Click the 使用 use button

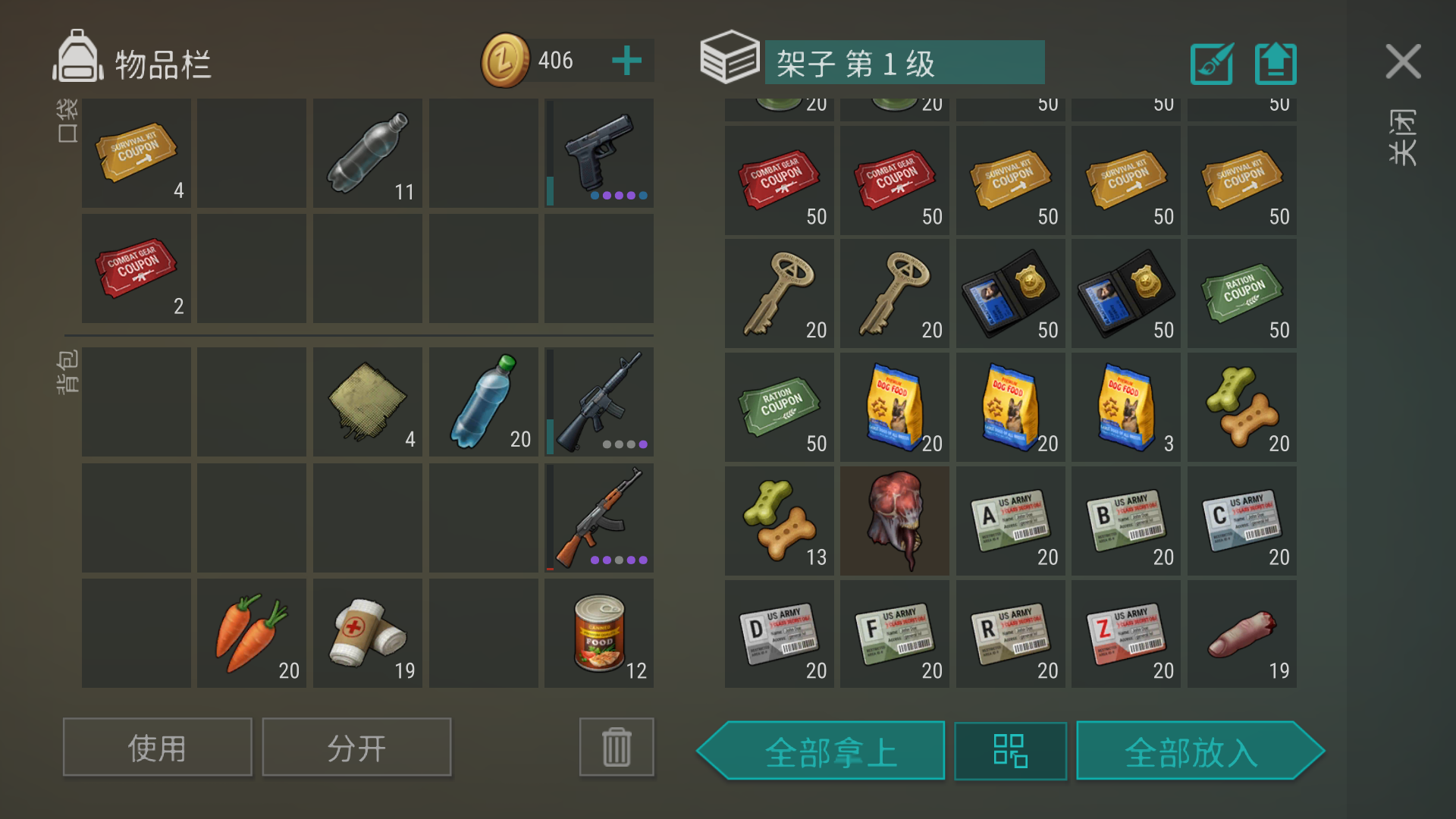[158, 748]
